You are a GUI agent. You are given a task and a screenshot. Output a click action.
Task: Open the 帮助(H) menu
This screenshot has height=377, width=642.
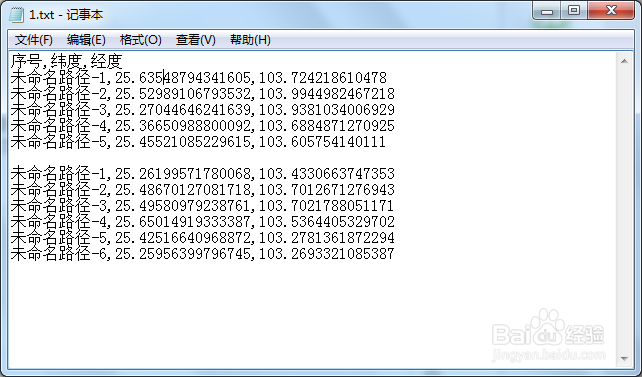250,40
